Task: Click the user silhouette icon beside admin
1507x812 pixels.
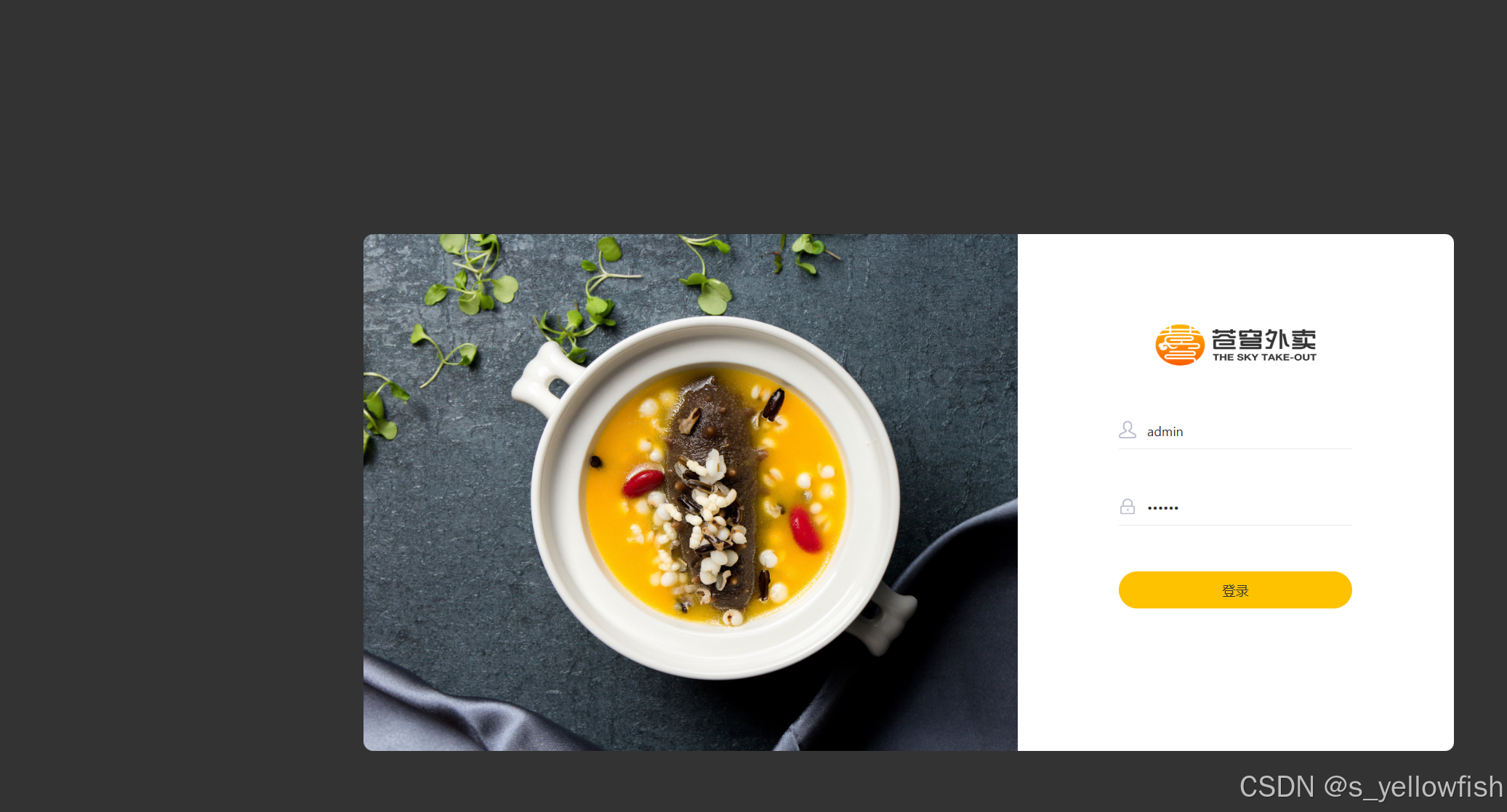Action: (1128, 430)
